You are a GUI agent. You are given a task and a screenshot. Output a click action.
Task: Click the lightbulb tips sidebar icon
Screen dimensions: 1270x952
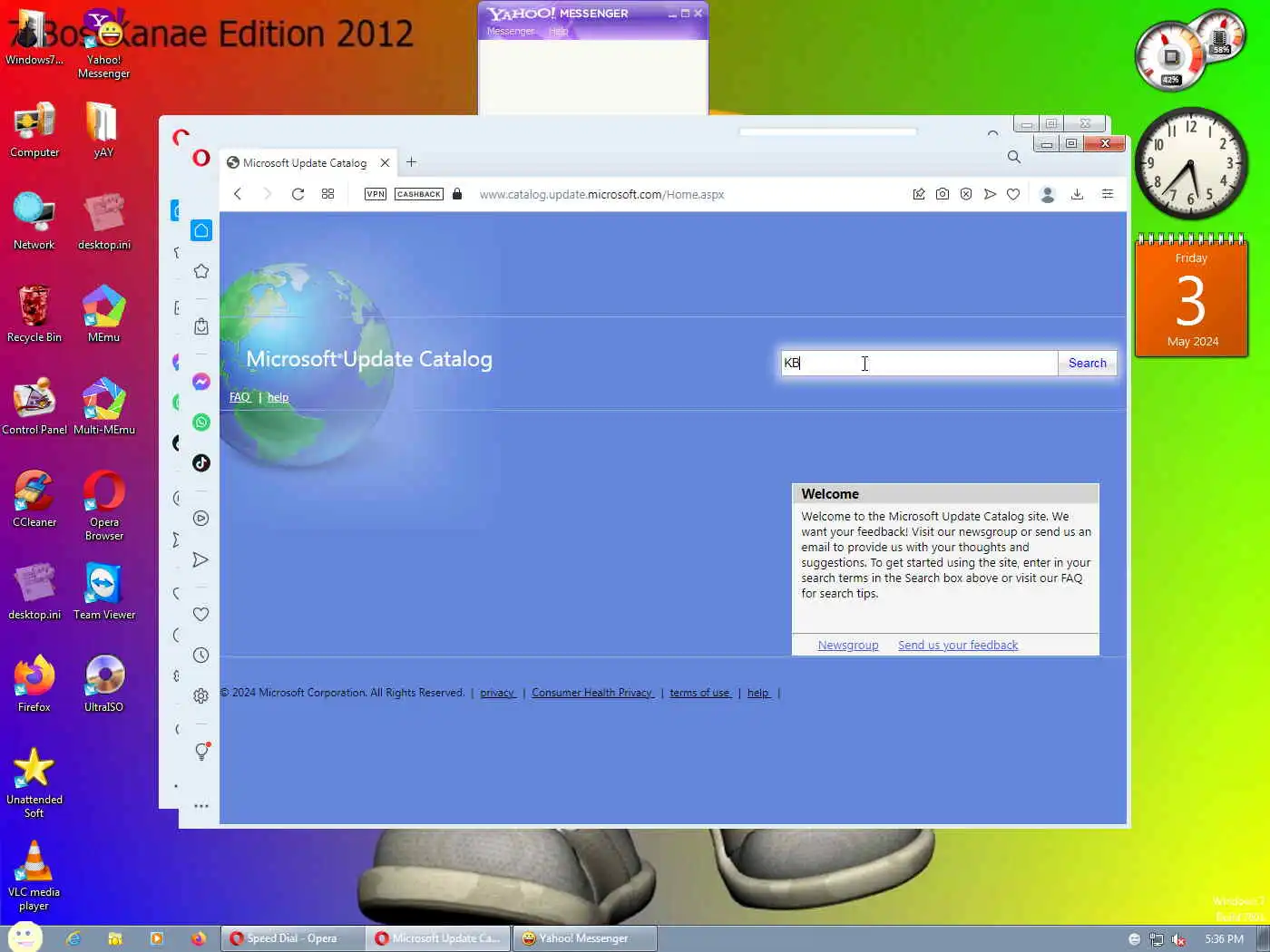pyautogui.click(x=202, y=751)
